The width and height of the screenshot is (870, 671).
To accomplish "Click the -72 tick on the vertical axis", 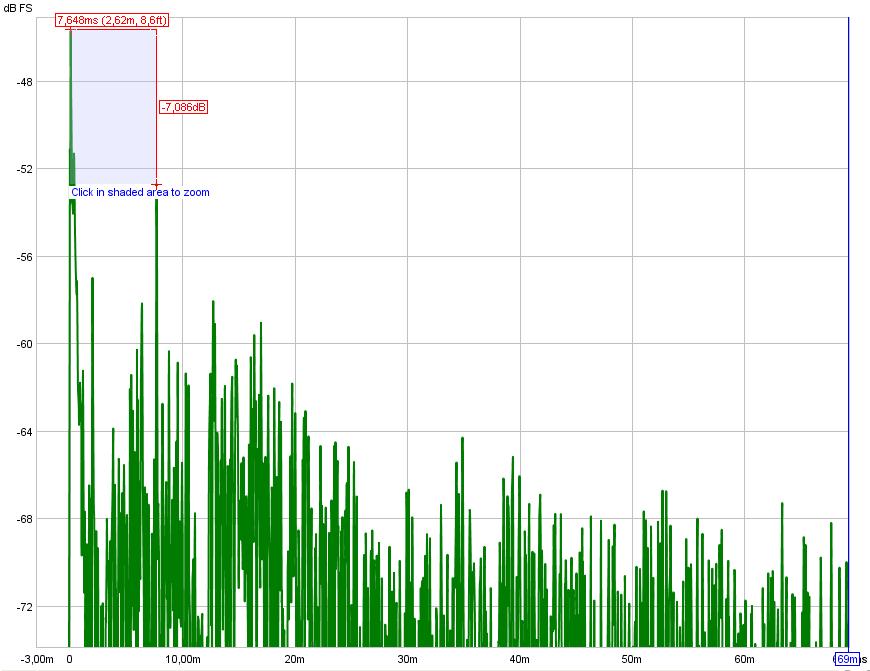I will click(25, 607).
